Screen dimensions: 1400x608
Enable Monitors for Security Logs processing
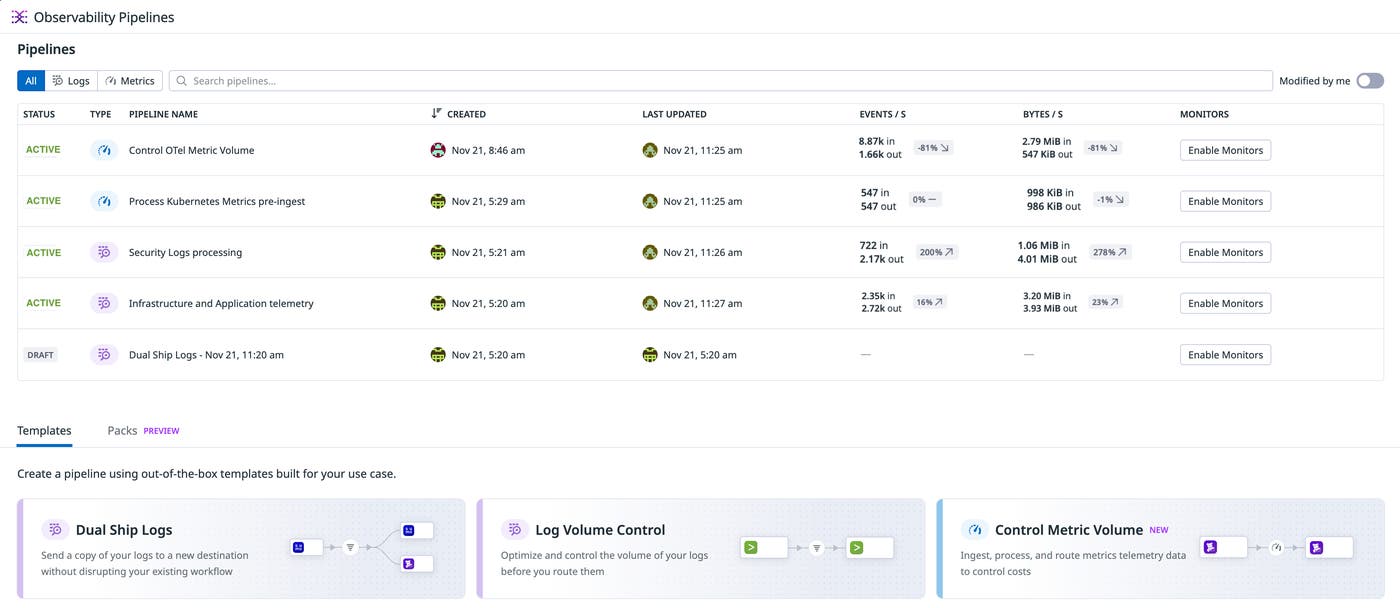coord(1225,251)
